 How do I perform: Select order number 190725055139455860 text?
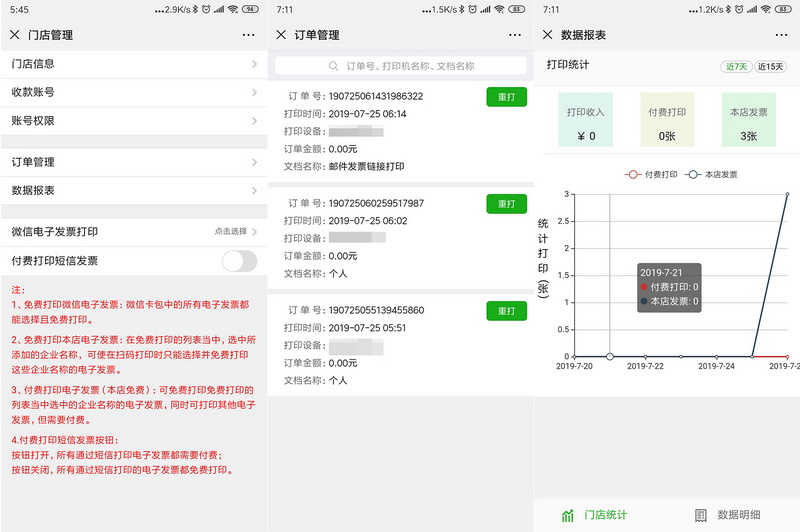point(376,310)
